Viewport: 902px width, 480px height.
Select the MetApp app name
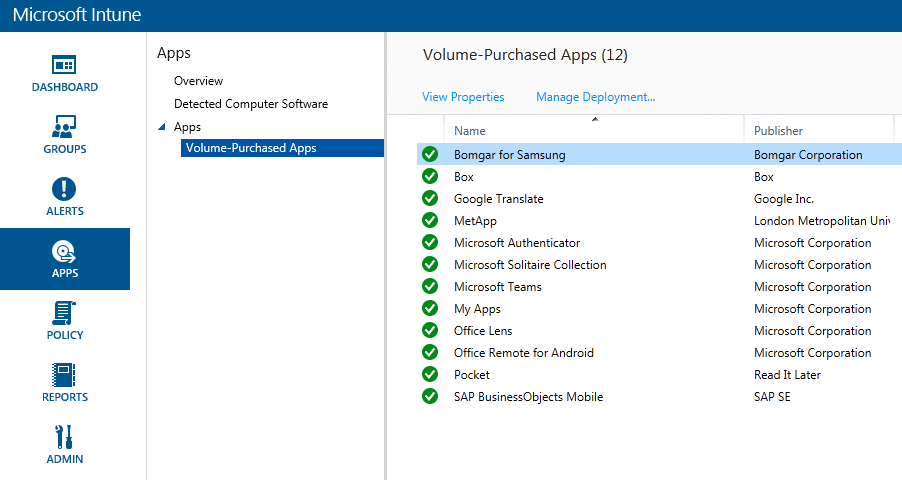(475, 221)
